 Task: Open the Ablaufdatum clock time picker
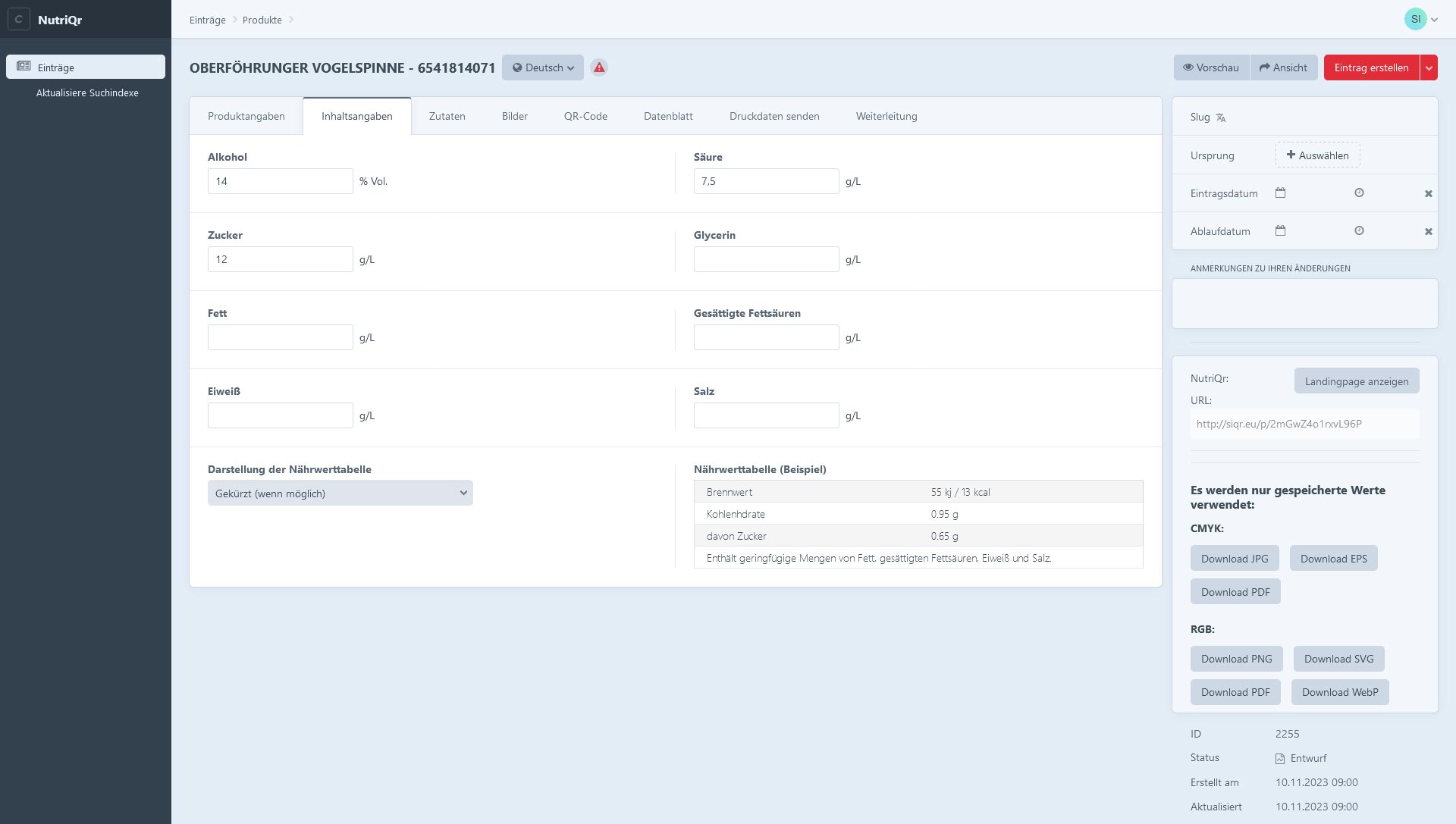[1359, 230]
